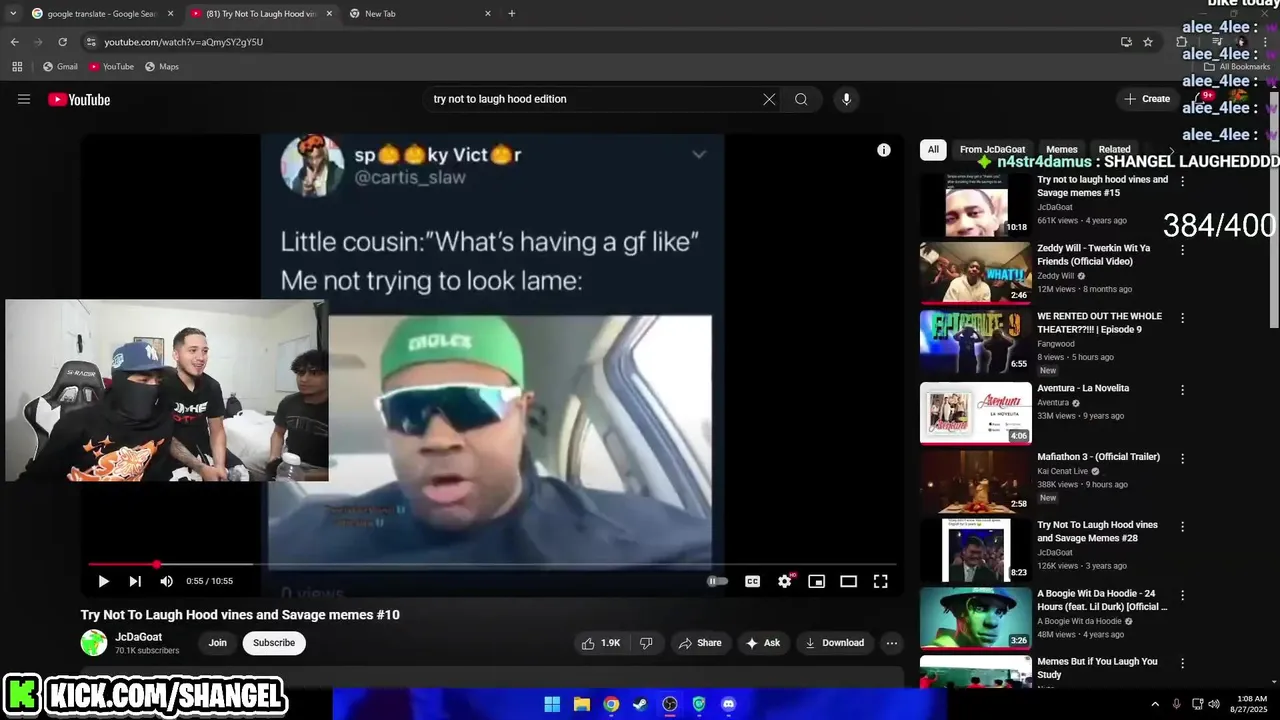Viewport: 1280px width, 720px height.
Task: Open JcDaGoat channel name link
Action: coord(138,637)
